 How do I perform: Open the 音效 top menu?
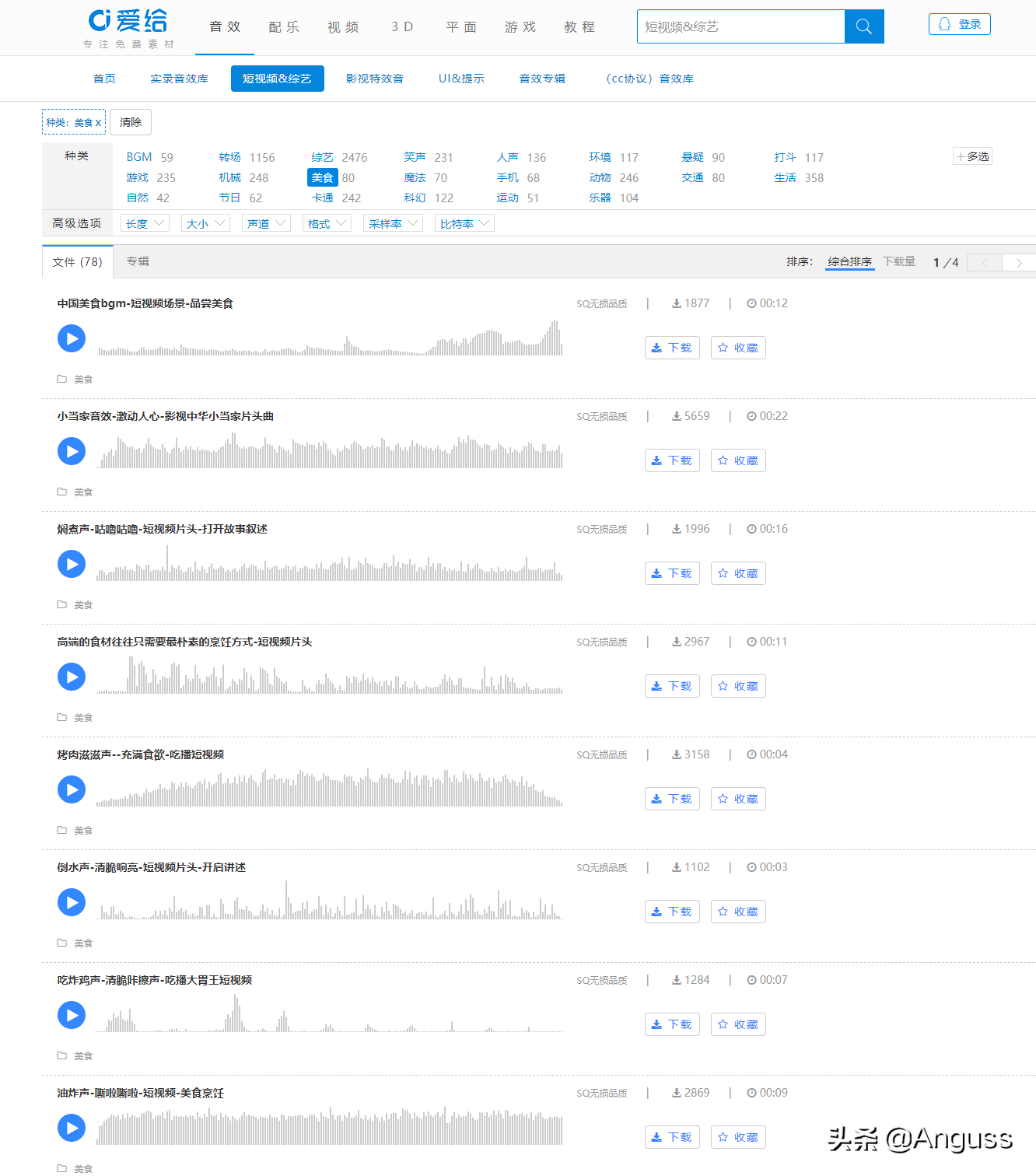tap(225, 27)
